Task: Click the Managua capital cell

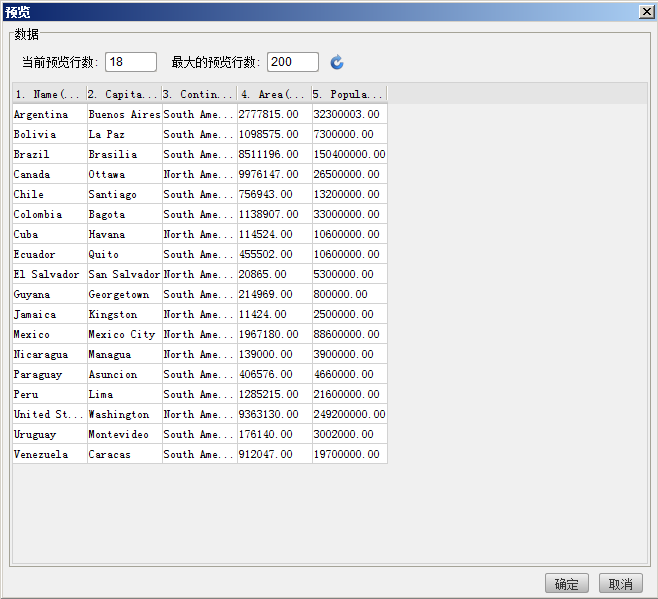Action: point(125,354)
